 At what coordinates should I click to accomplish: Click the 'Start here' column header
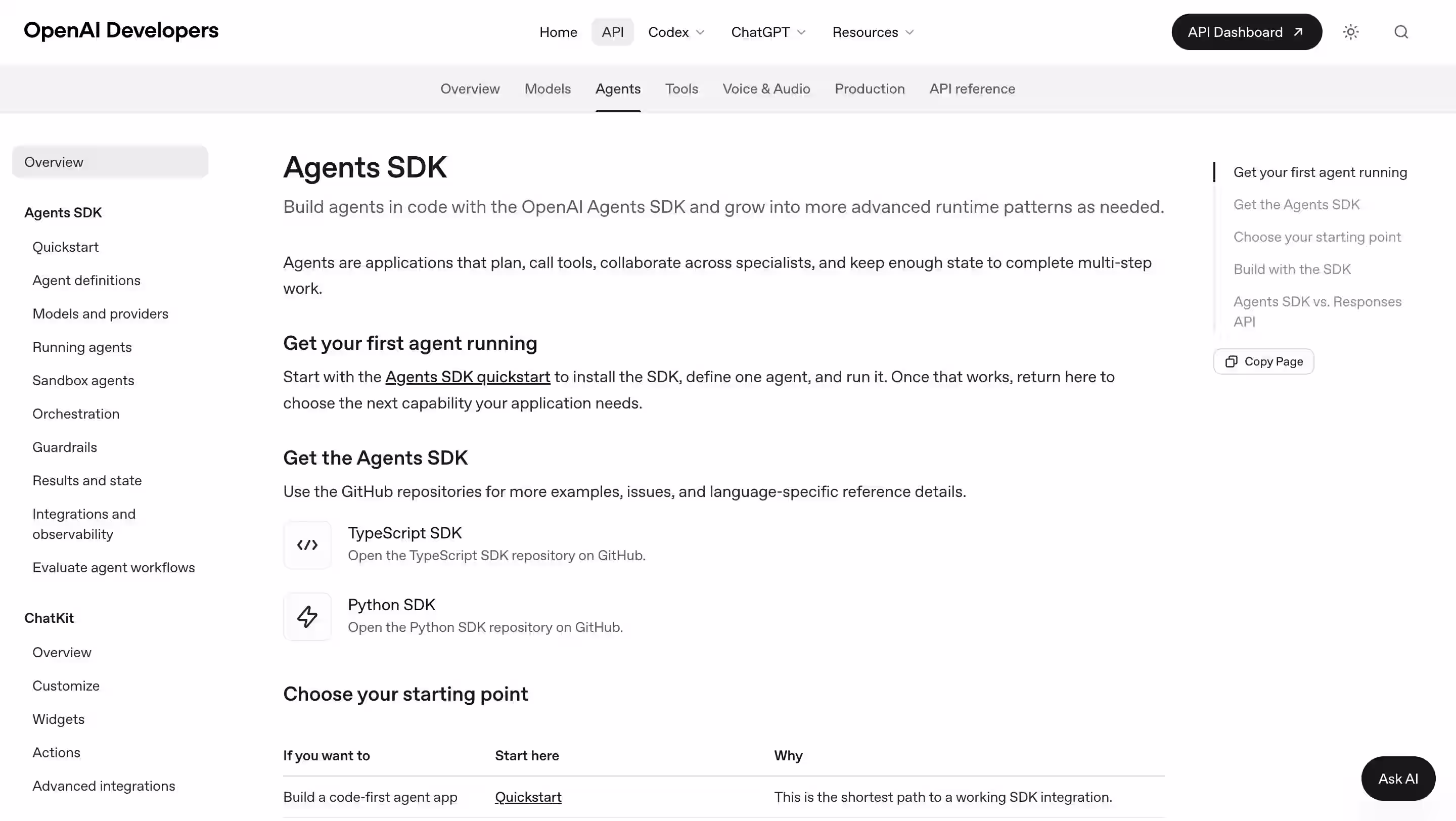527,755
